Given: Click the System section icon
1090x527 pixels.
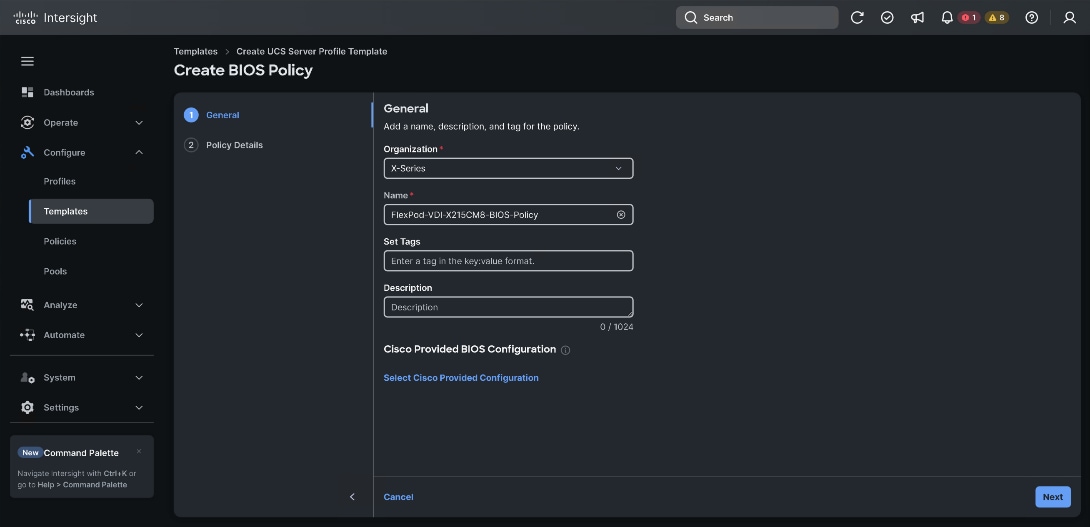Looking at the screenshot, I should (x=27, y=378).
